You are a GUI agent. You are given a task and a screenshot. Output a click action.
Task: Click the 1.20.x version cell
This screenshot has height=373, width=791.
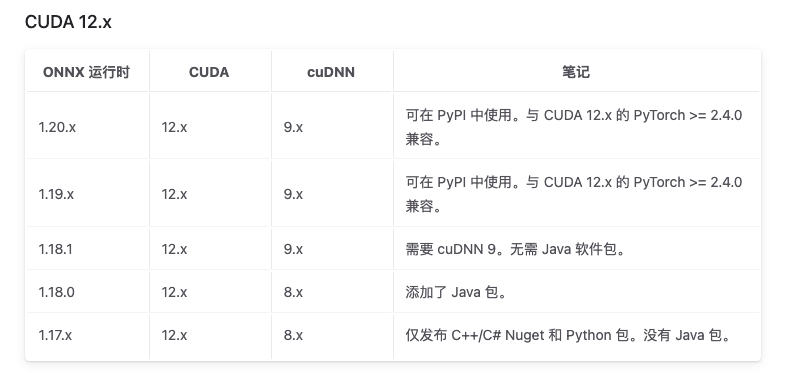(57, 127)
